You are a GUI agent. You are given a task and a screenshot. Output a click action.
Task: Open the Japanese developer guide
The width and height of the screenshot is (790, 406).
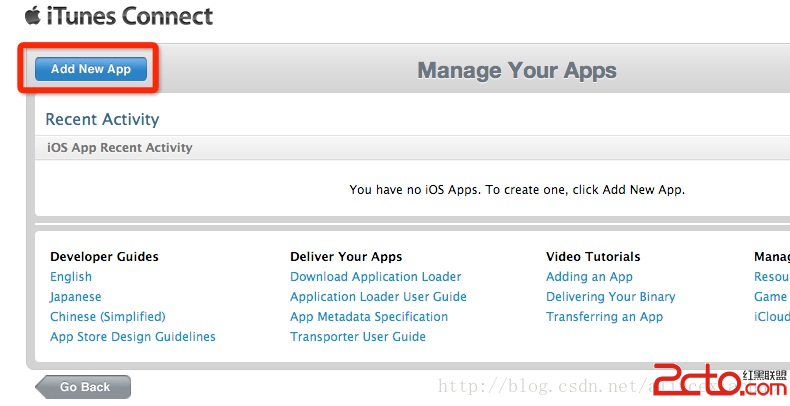76,297
